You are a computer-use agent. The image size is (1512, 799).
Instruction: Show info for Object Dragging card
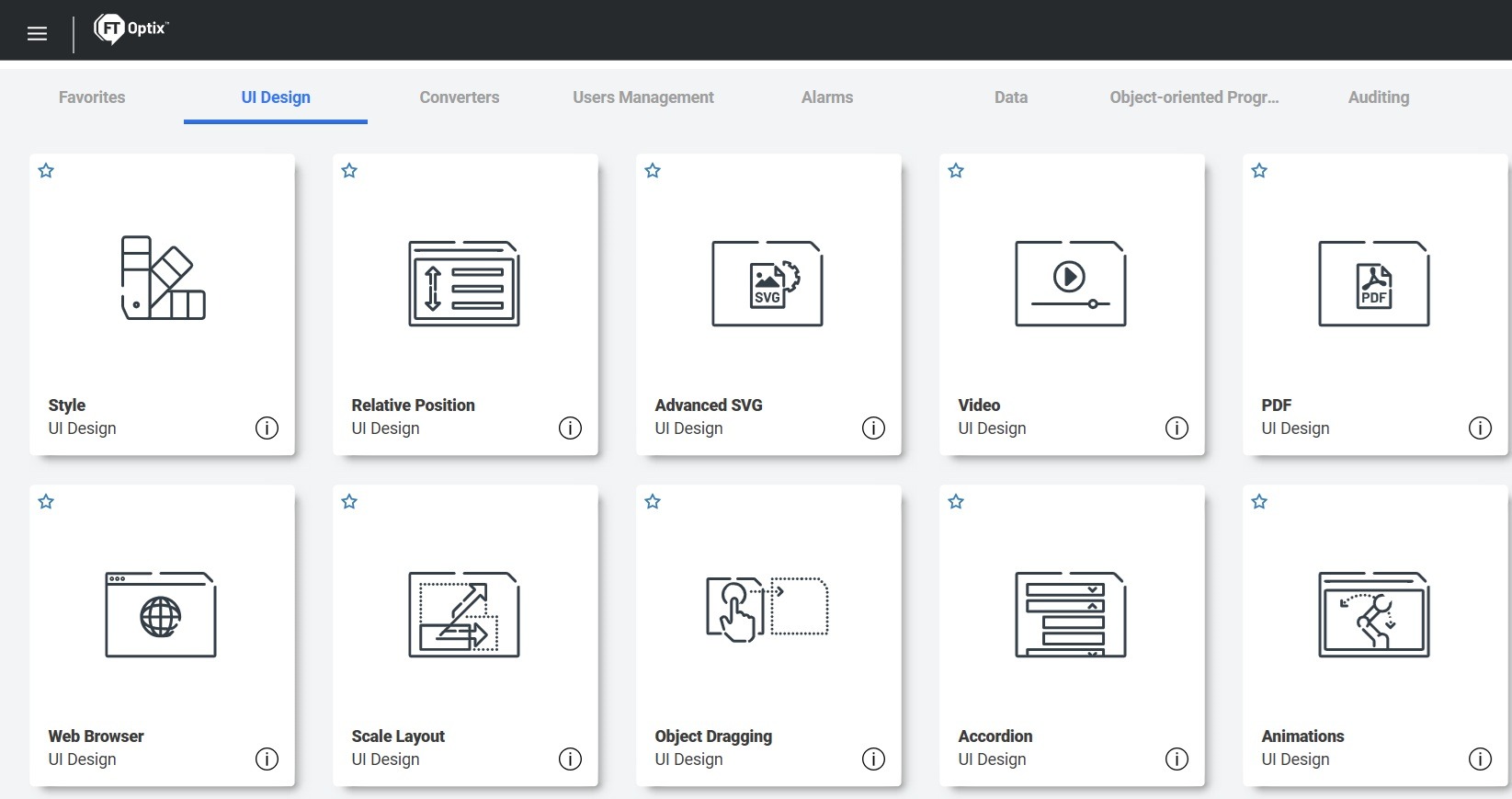point(873,759)
